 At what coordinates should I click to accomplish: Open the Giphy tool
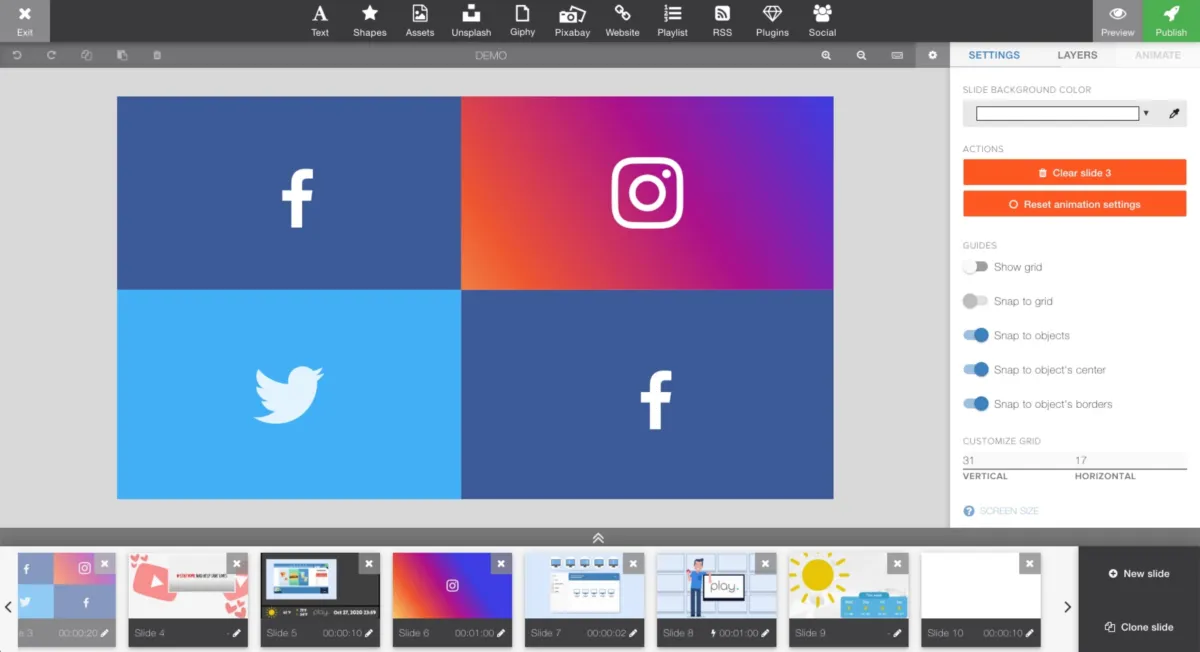tap(522, 21)
